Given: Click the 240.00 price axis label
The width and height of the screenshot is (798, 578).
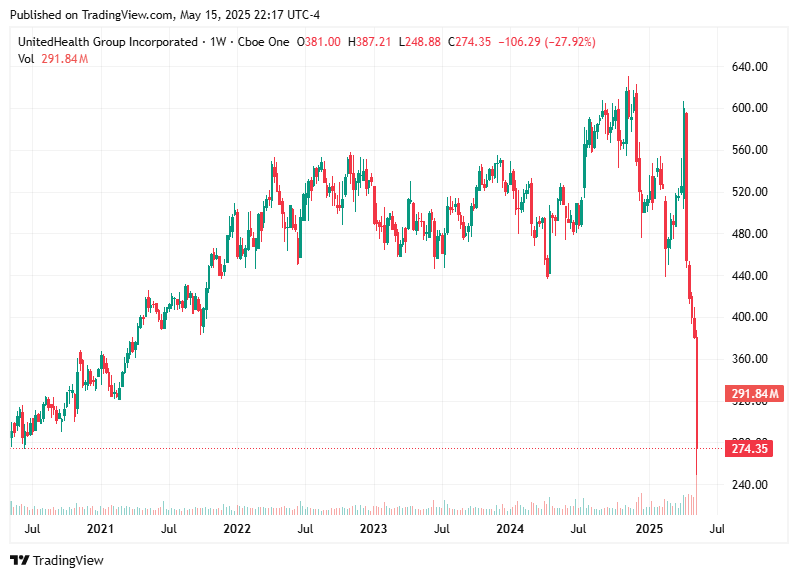Looking at the screenshot, I should coord(750,484).
